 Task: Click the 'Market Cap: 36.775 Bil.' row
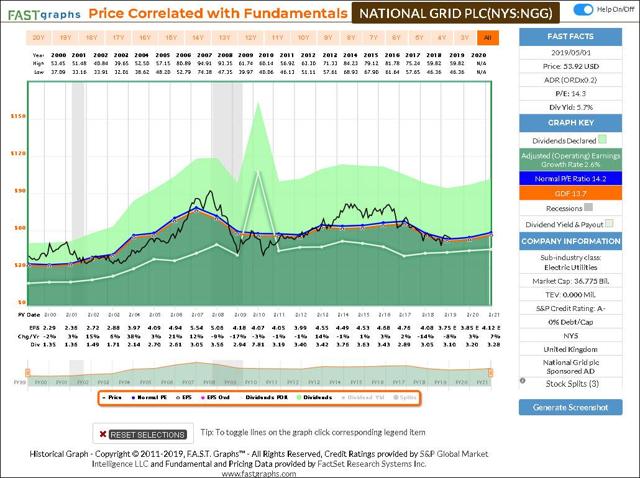click(570, 281)
